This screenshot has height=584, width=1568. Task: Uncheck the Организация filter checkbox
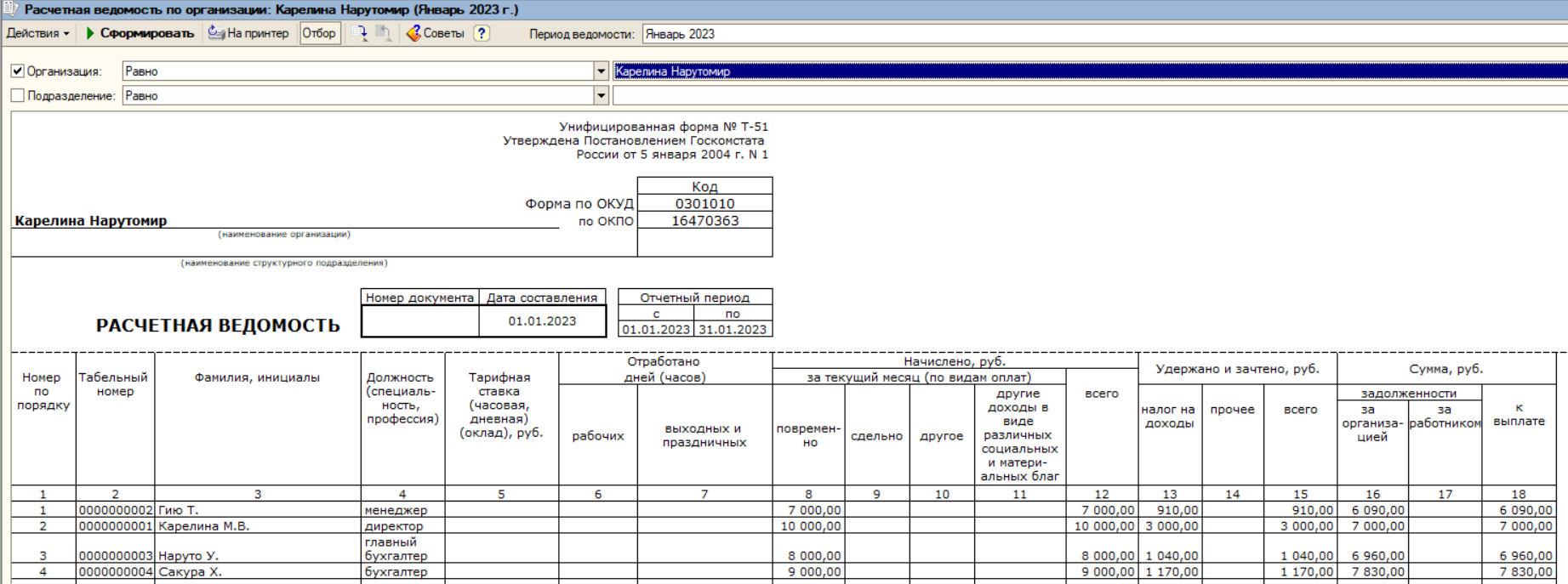pos(18,71)
